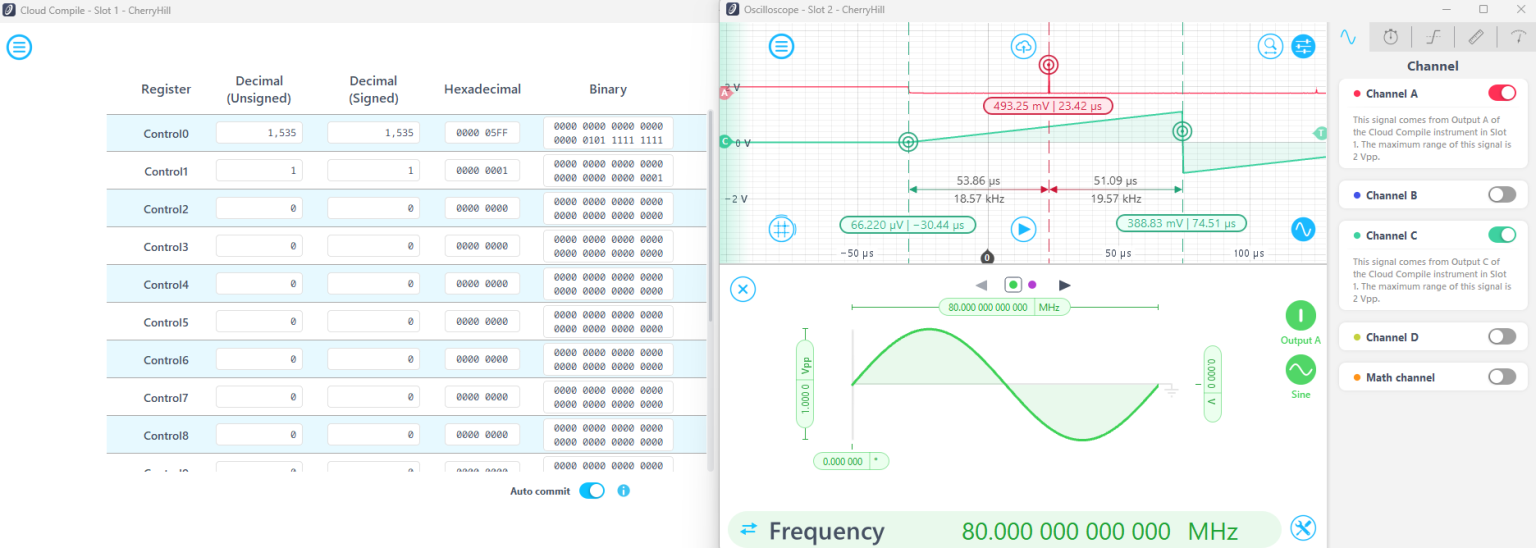Click the Auto commit info icon
Screen dimensions: 1536x548
pyautogui.click(x=623, y=491)
